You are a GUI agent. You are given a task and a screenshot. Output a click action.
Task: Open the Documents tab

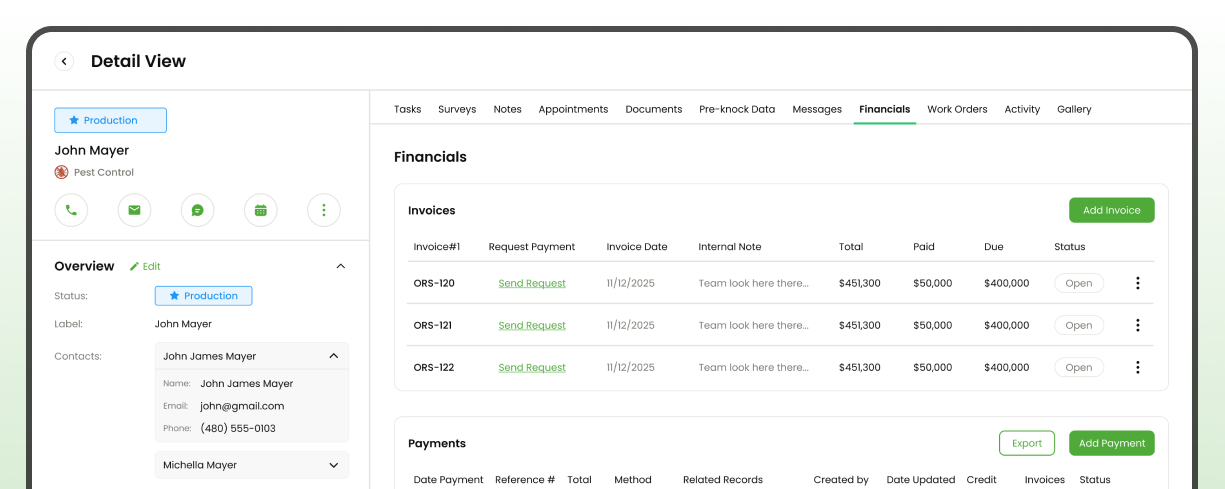(x=654, y=109)
